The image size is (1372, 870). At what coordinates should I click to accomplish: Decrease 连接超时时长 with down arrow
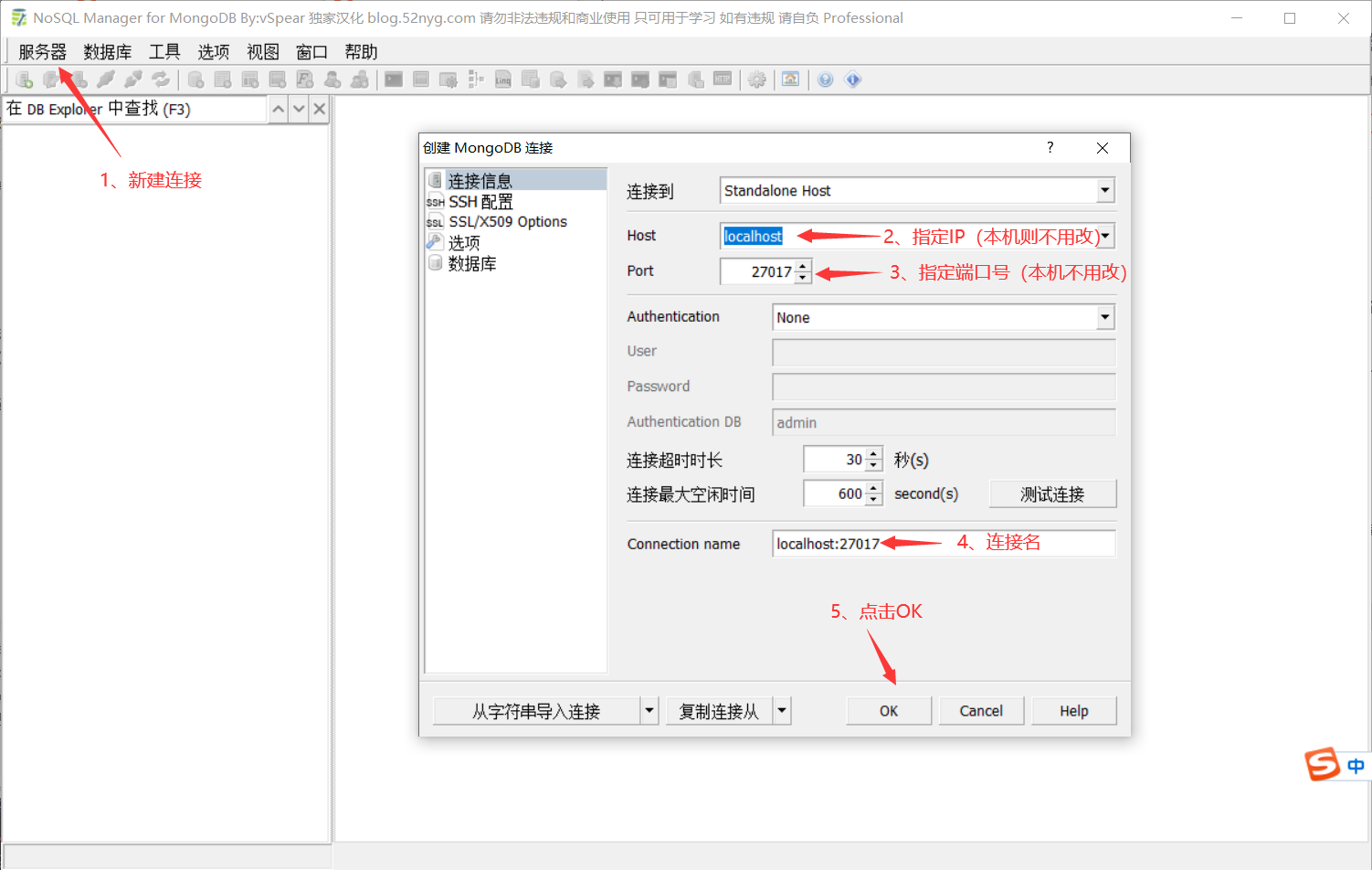point(874,465)
